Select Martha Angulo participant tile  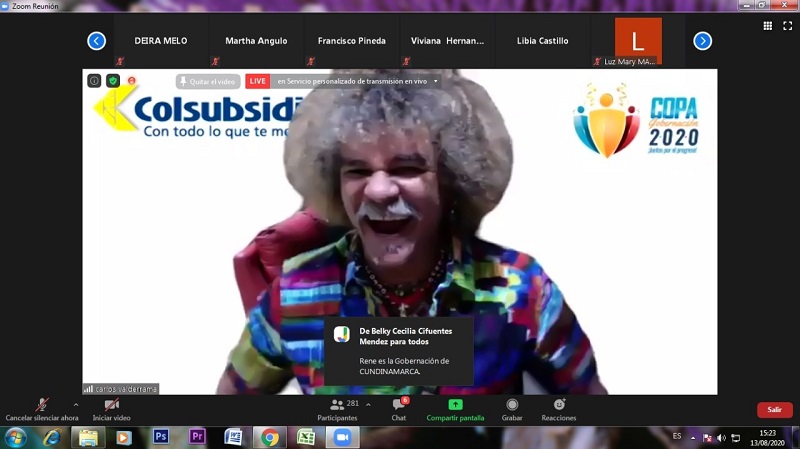coord(256,41)
